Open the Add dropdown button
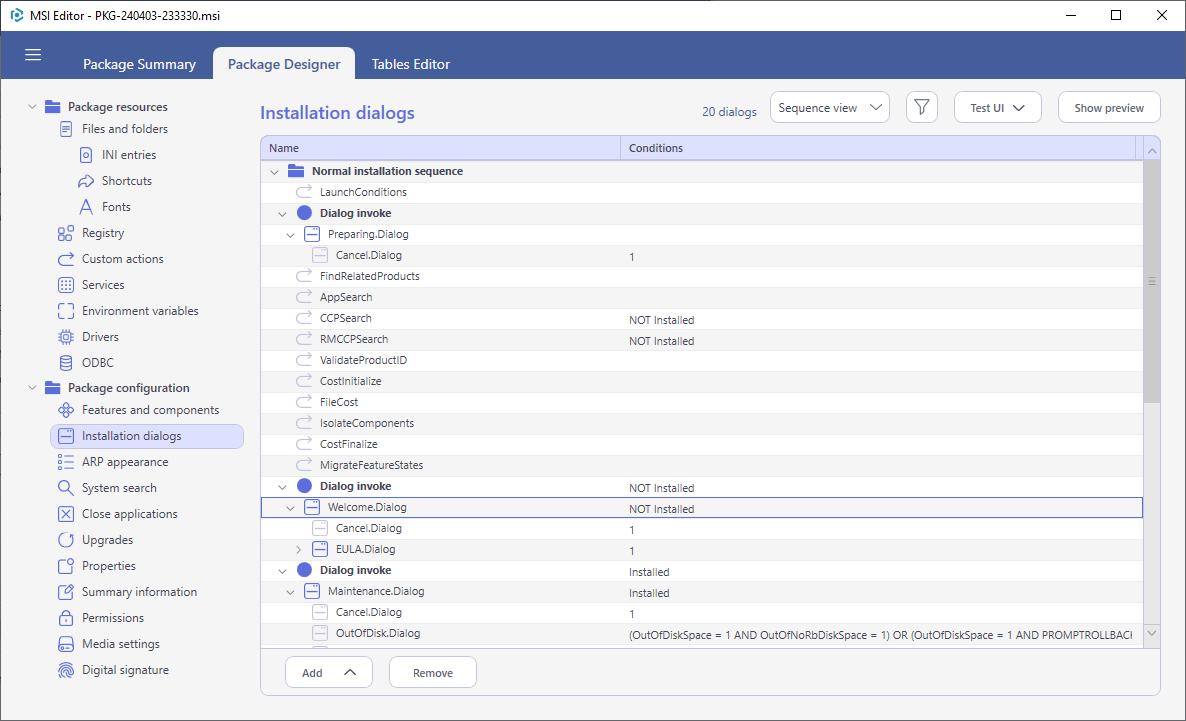The width and height of the screenshot is (1186, 721). pos(328,673)
